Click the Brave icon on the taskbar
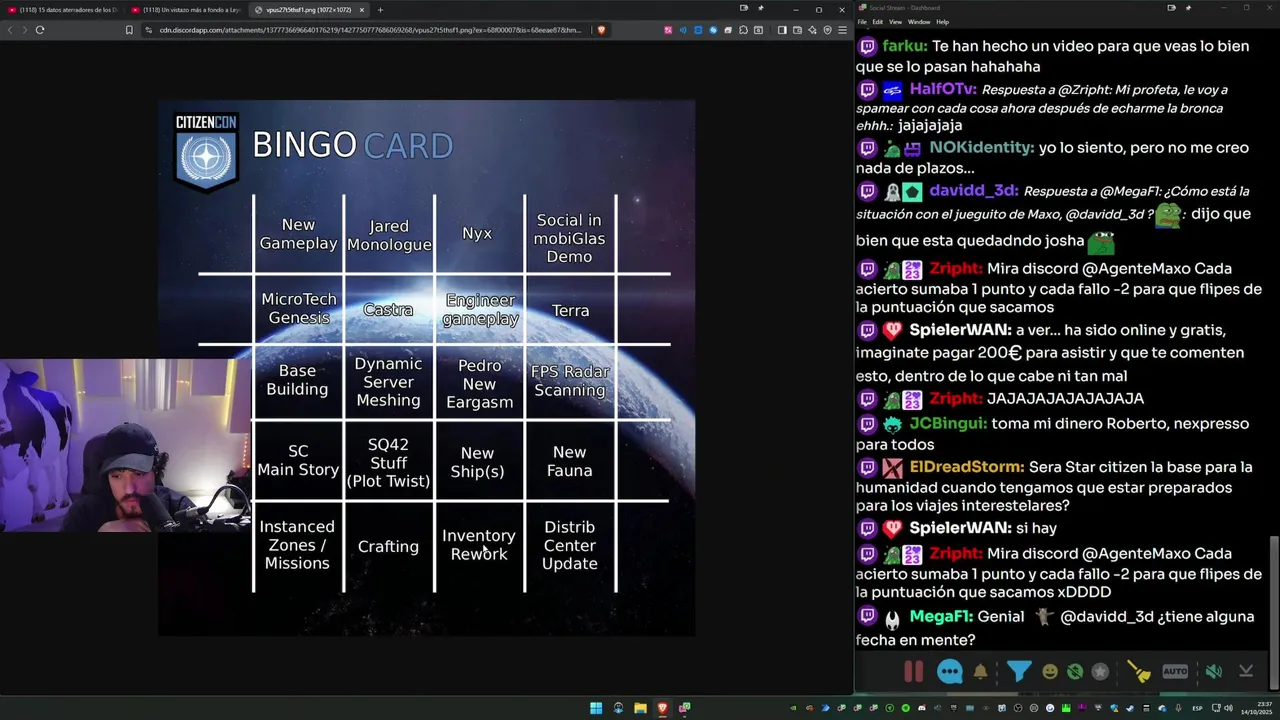Image resolution: width=1280 pixels, height=720 pixels. 662,708
